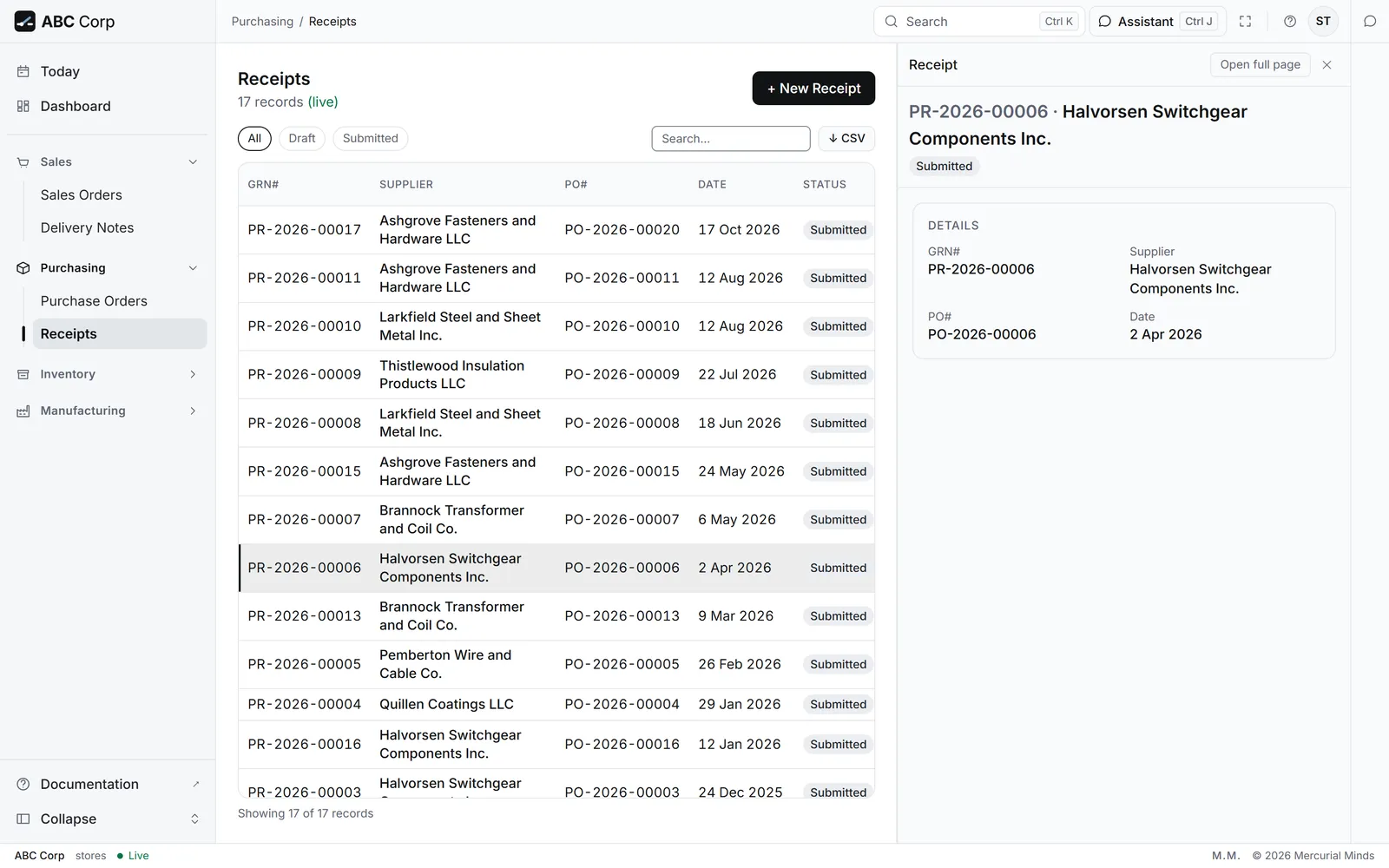1389x868 pixels.
Task: Go to Purchasing breadcrumb link
Action: click(262, 22)
